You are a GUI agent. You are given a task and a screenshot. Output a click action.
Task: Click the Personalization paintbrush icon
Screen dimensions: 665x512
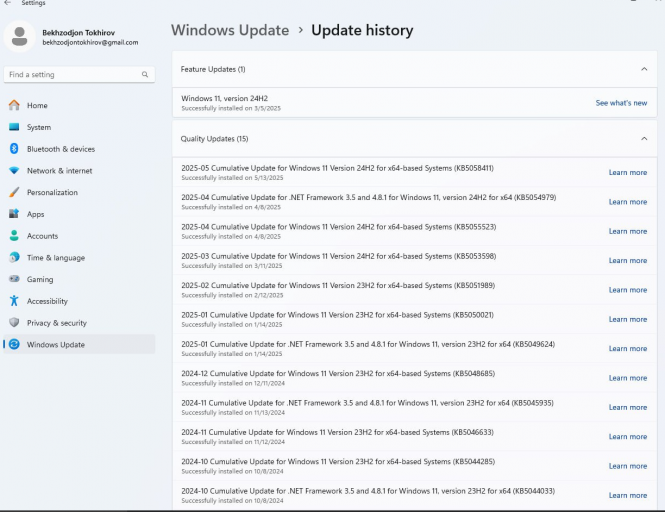click(14, 192)
